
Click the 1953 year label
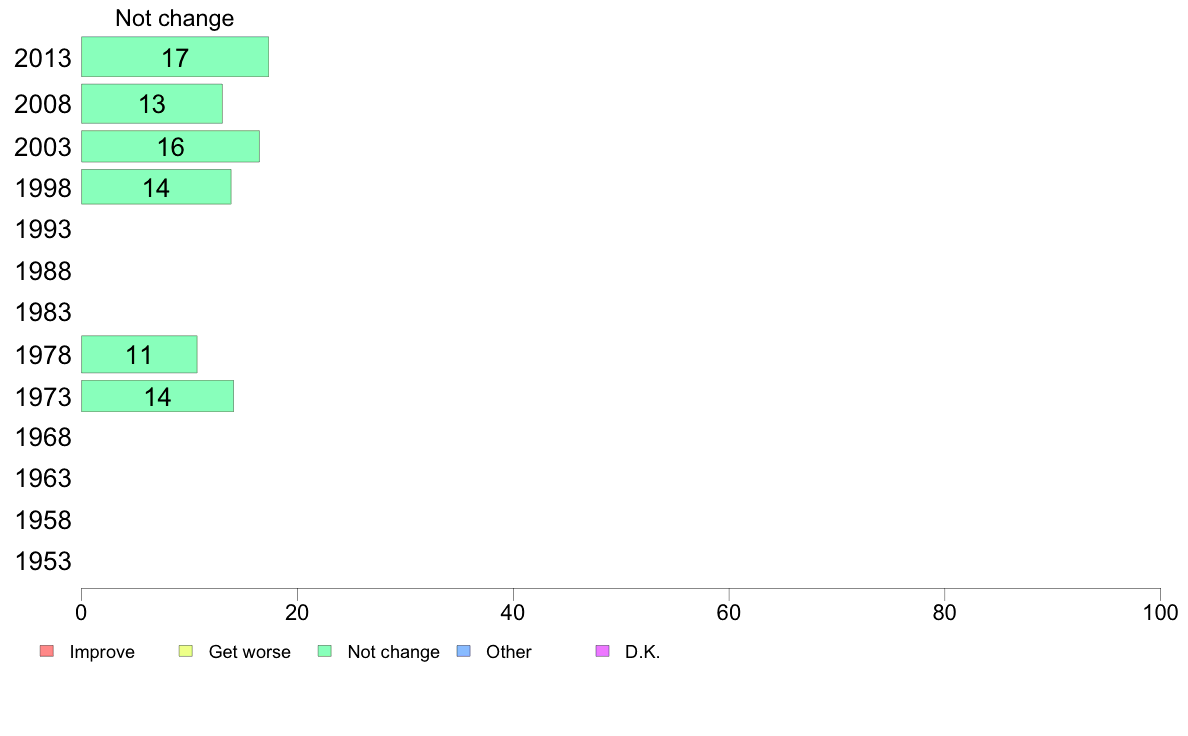click(x=43, y=561)
